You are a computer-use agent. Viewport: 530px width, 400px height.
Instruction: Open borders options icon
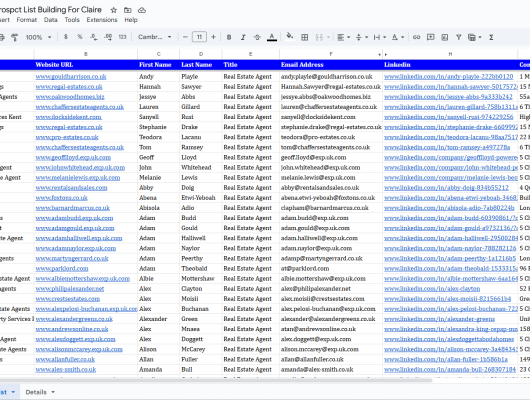(x=305, y=37)
